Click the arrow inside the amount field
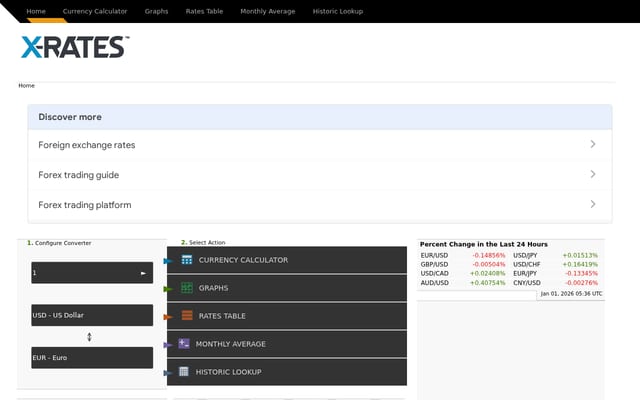 [x=143, y=273]
